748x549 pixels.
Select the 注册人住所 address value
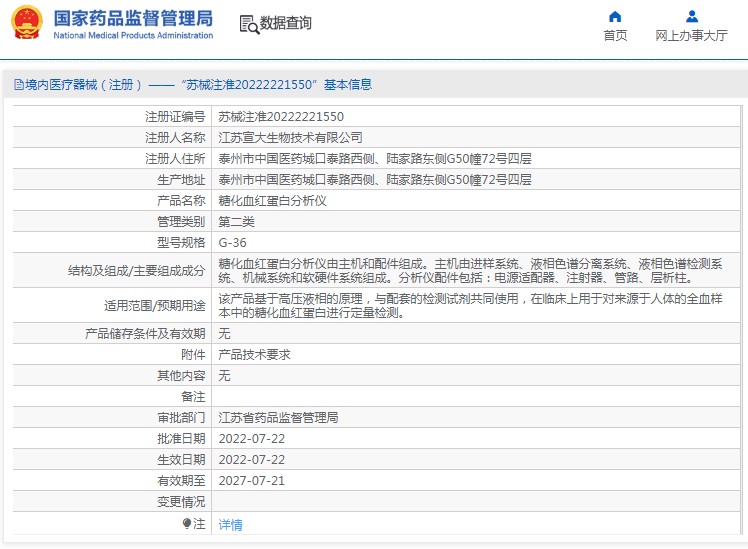375,159
